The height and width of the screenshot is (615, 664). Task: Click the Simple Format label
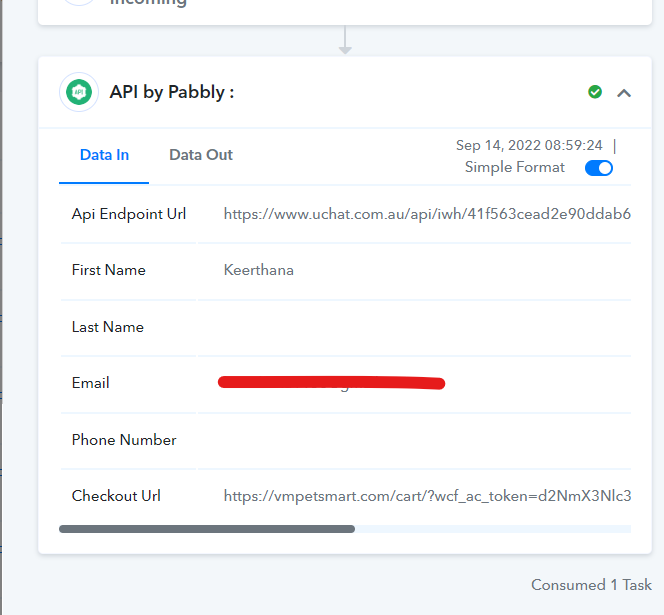[x=515, y=167]
